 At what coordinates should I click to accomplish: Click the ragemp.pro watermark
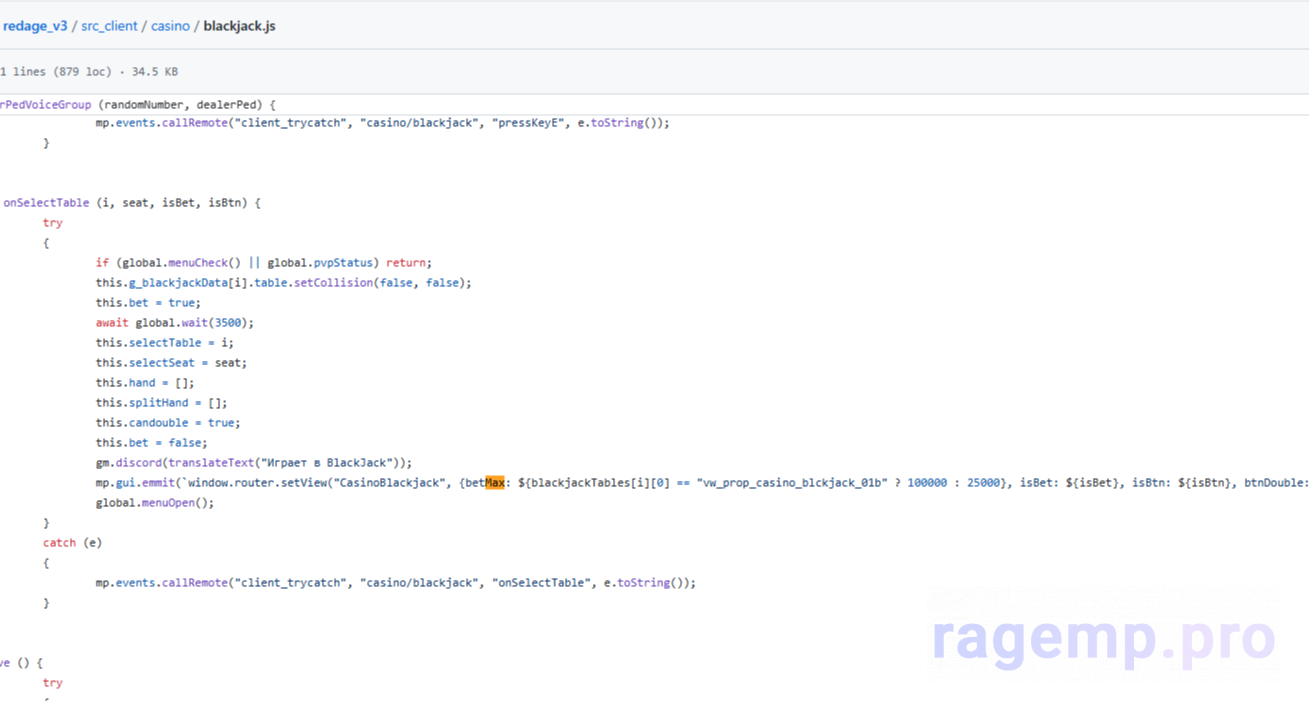click(1103, 638)
